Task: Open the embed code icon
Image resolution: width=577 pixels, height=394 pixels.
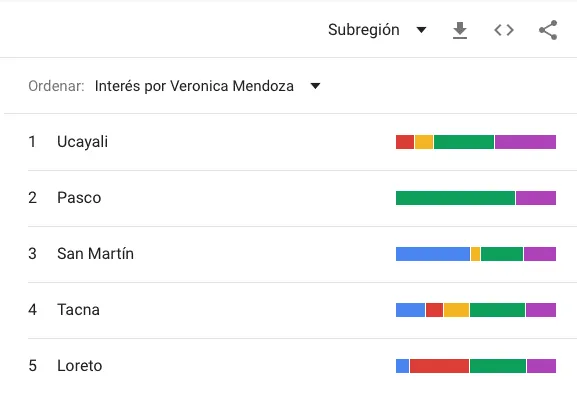Action: 504,30
